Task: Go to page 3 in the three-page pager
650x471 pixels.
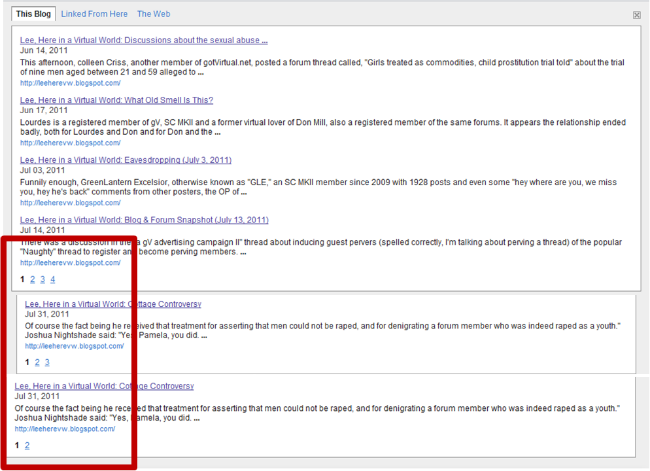Action: pyautogui.click(x=47, y=362)
